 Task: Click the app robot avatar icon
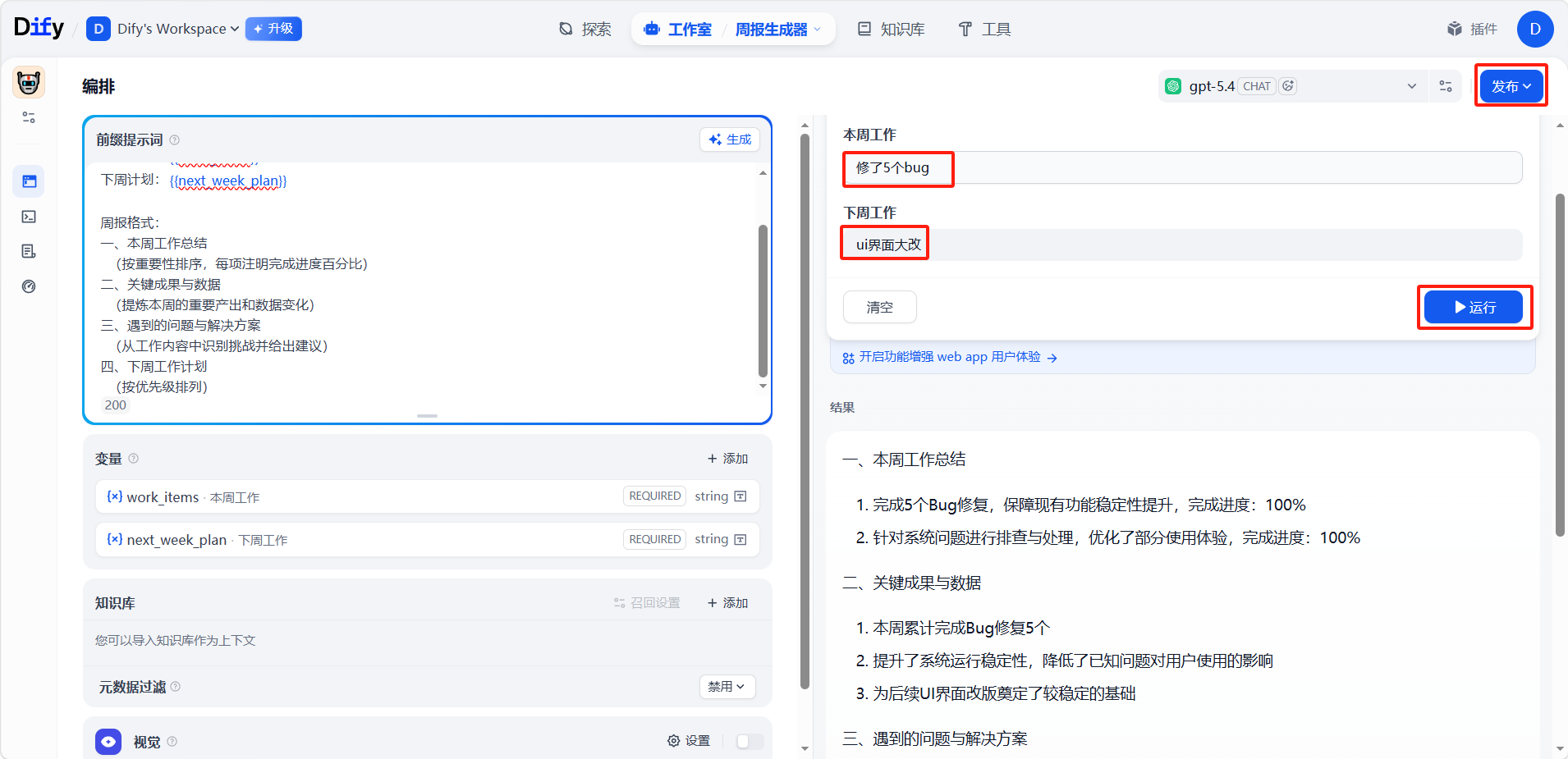pos(29,83)
